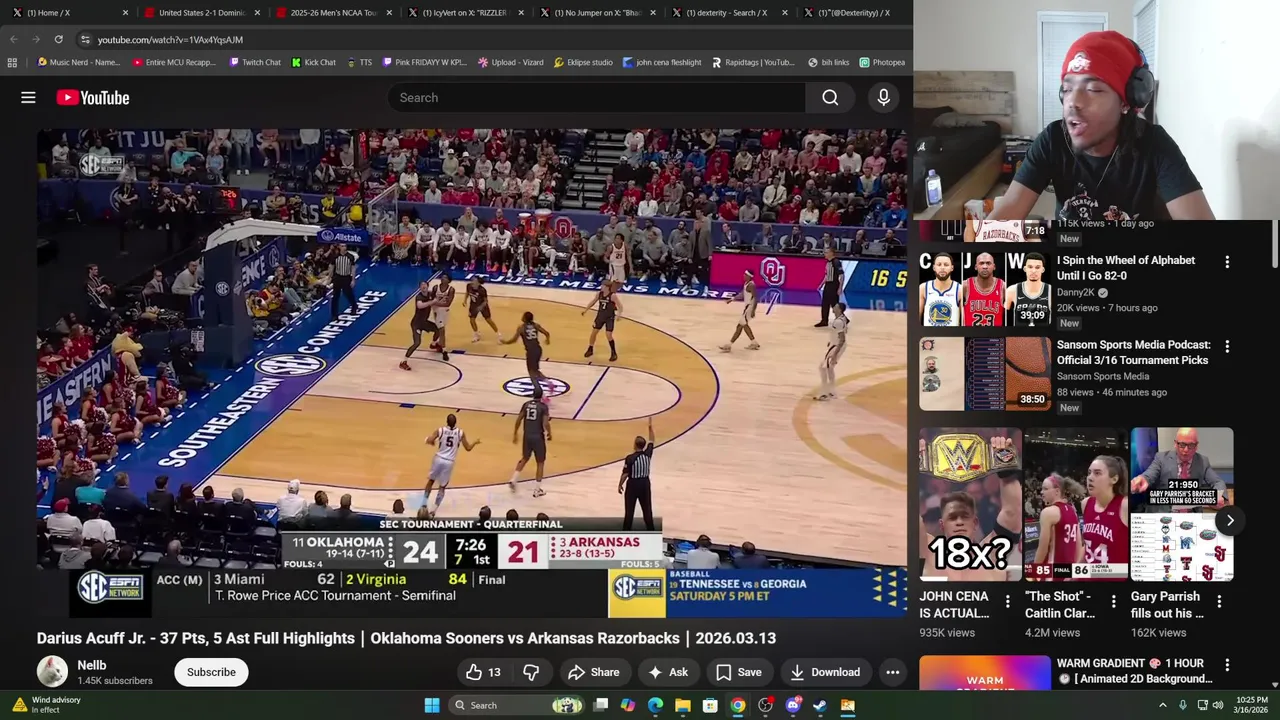This screenshot has height=720, width=1280.
Task: Open options for Sansom Sports Media Podcast video
Action: (1227, 346)
